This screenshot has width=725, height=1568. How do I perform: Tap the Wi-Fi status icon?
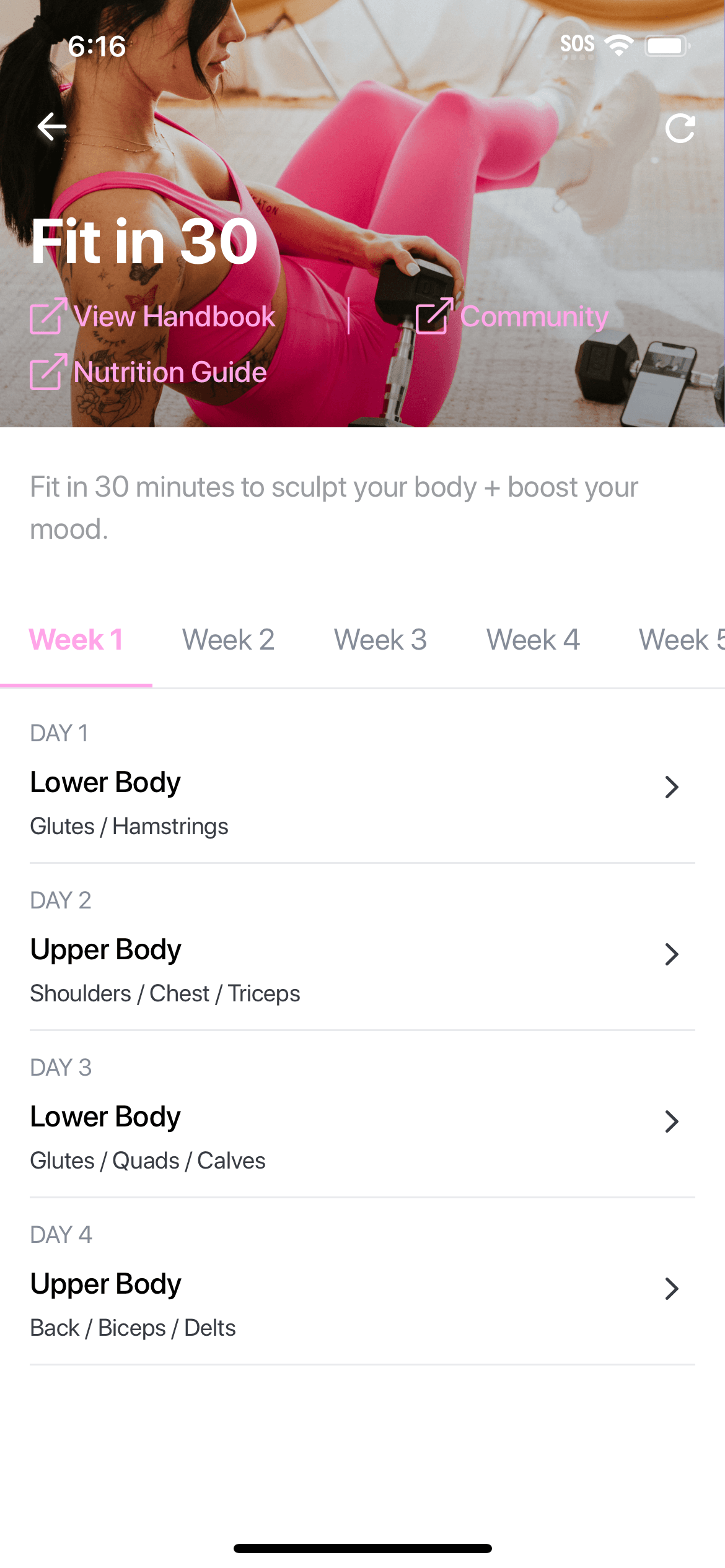click(618, 45)
